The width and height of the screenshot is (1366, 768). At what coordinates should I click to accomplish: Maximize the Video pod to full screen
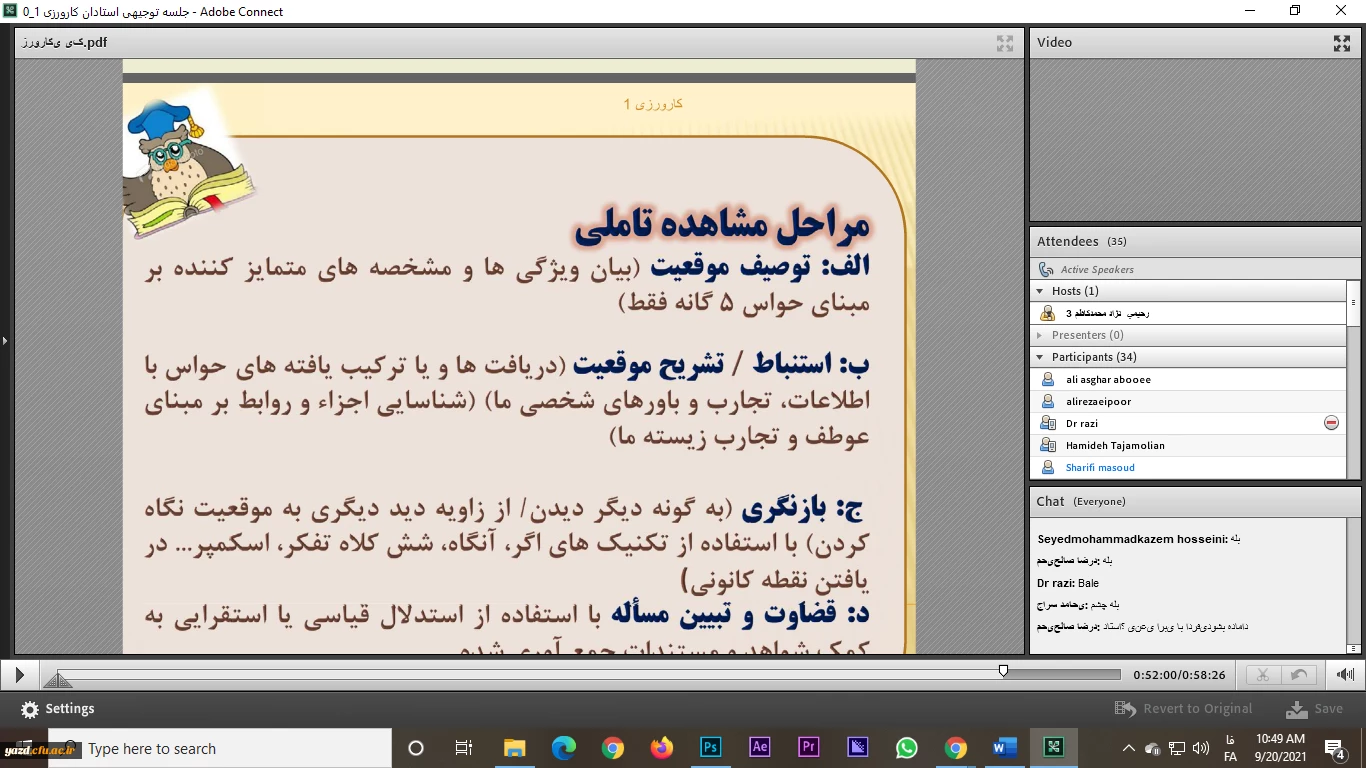point(1342,43)
